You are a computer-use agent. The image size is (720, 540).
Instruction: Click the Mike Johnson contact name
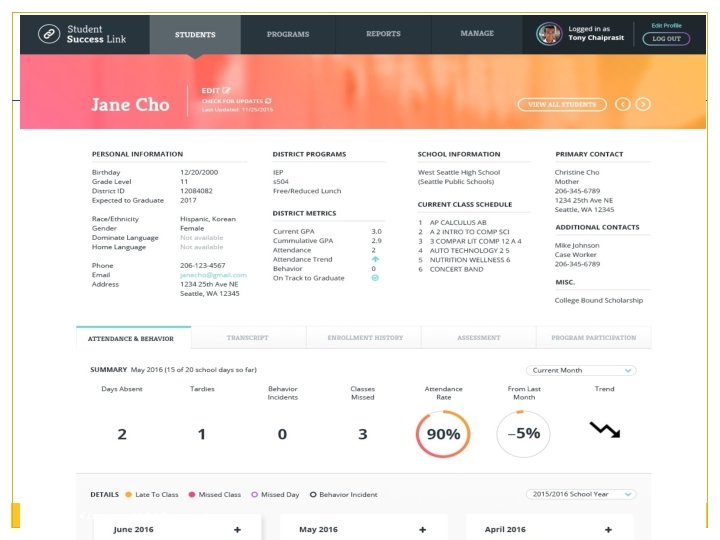[577, 245]
